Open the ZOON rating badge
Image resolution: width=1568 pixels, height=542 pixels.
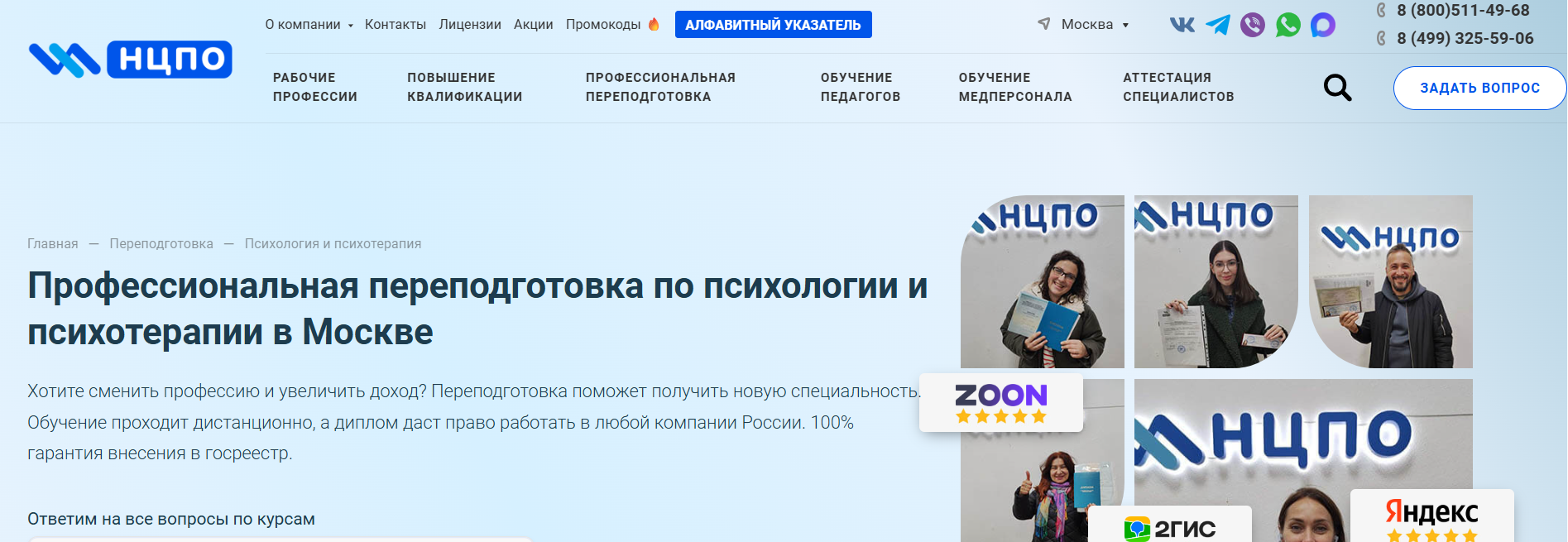1001,402
